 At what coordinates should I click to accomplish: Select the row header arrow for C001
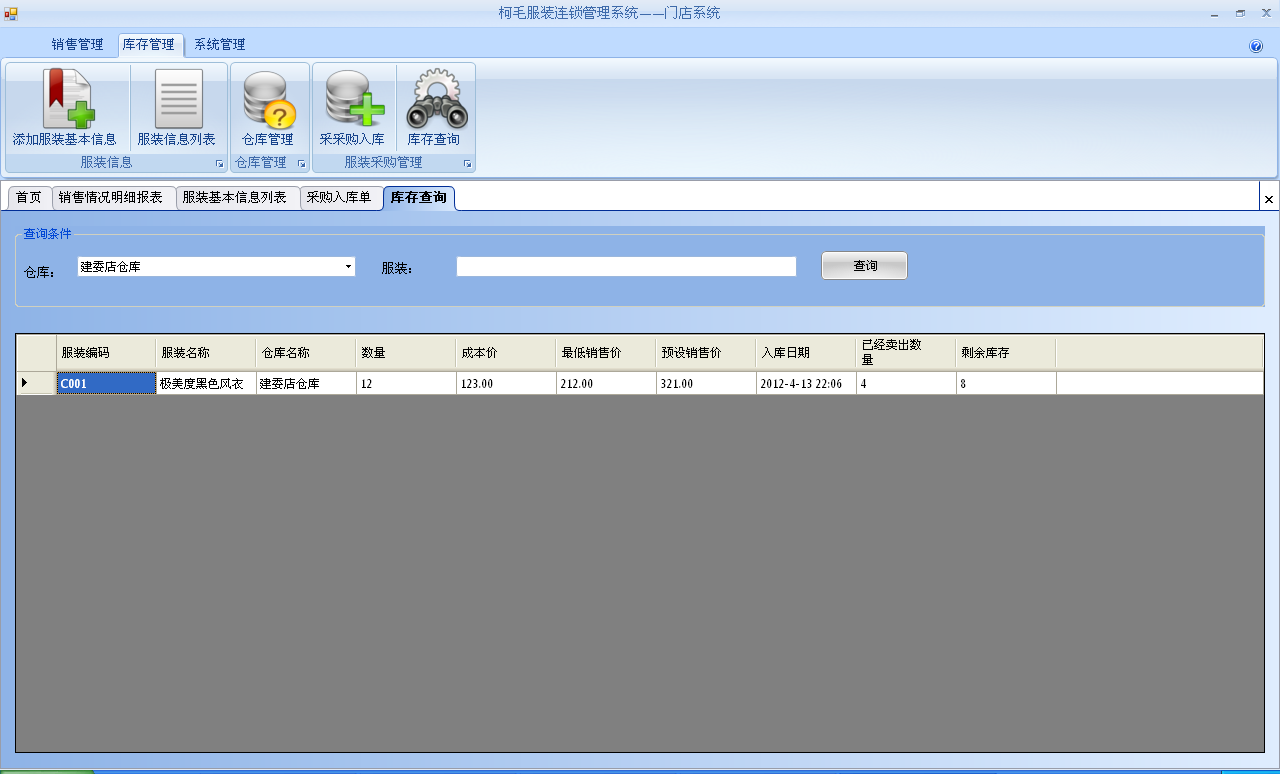36,383
